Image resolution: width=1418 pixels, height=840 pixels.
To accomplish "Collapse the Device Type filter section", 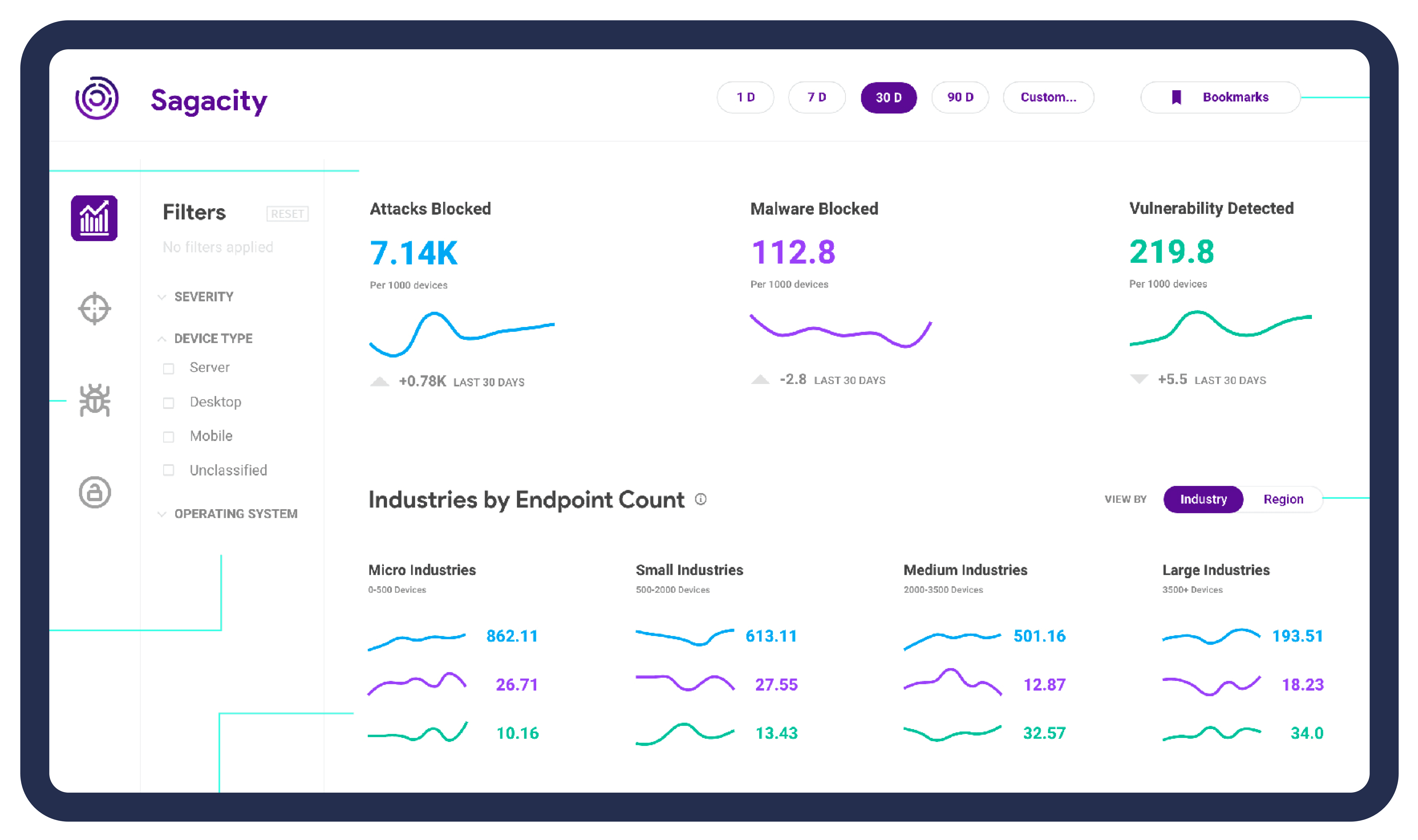I will coord(205,339).
